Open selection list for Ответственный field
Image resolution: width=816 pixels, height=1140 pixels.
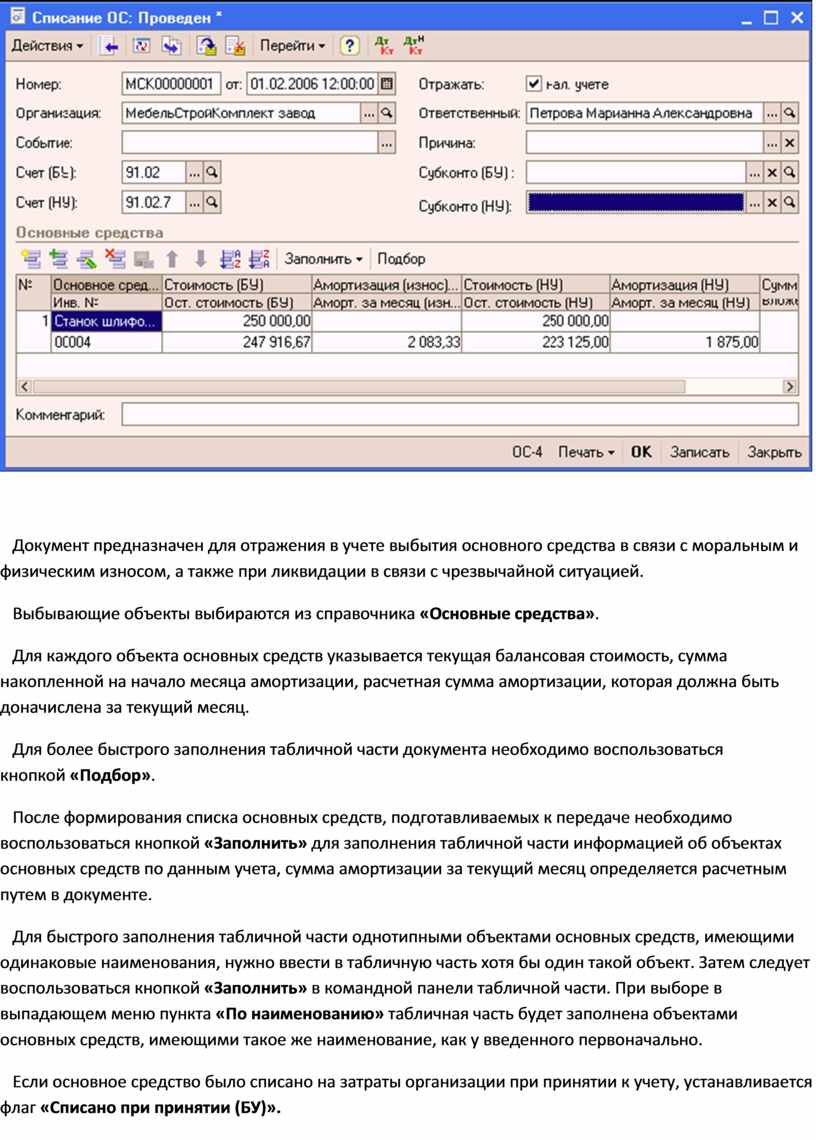click(x=772, y=113)
